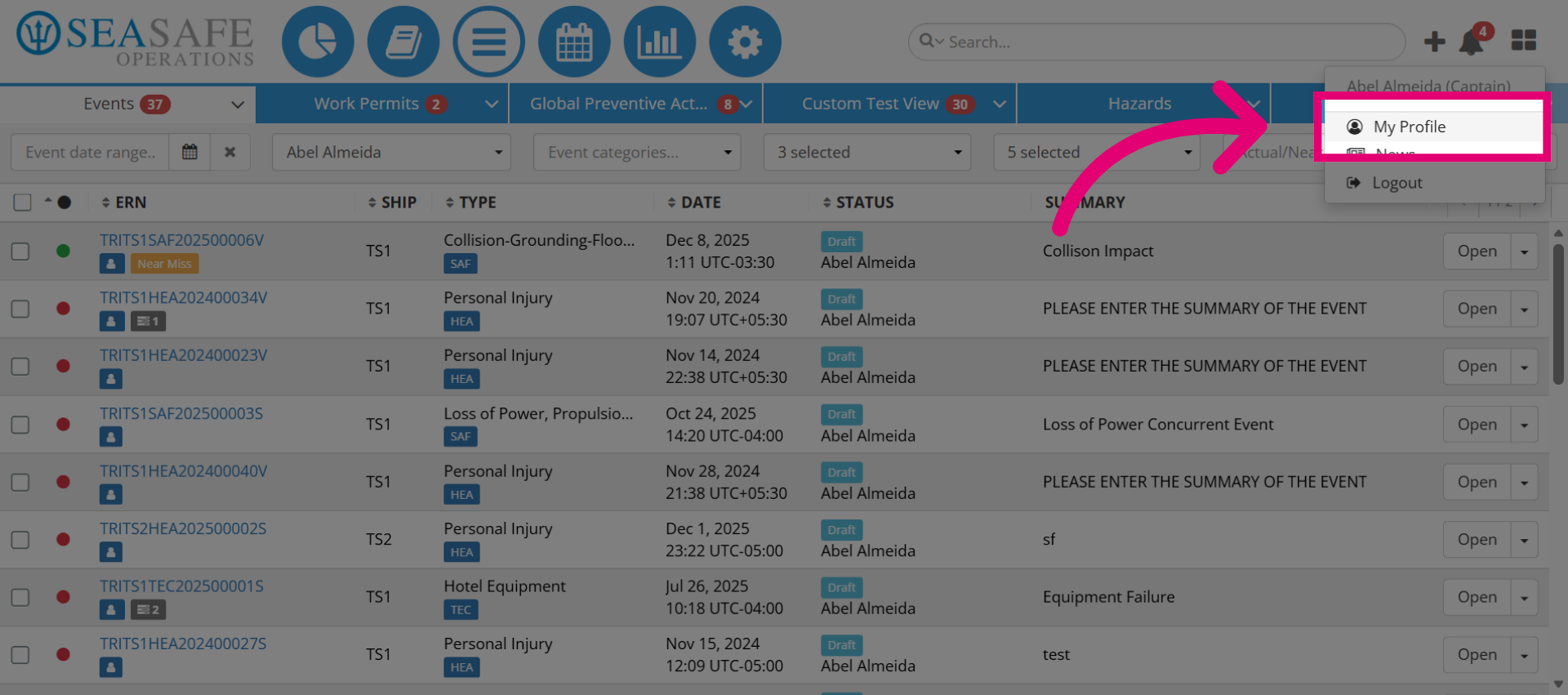Viewport: 1568px width, 695px height.
Task: Open the bar chart reports icon
Action: point(659,42)
